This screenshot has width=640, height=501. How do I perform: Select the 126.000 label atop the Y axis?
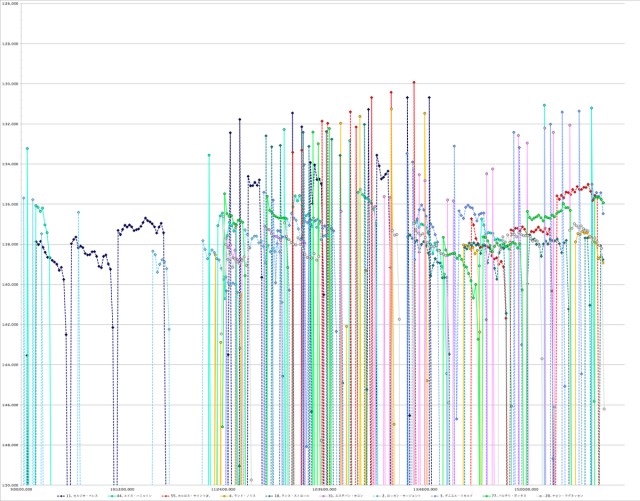[11, 4]
